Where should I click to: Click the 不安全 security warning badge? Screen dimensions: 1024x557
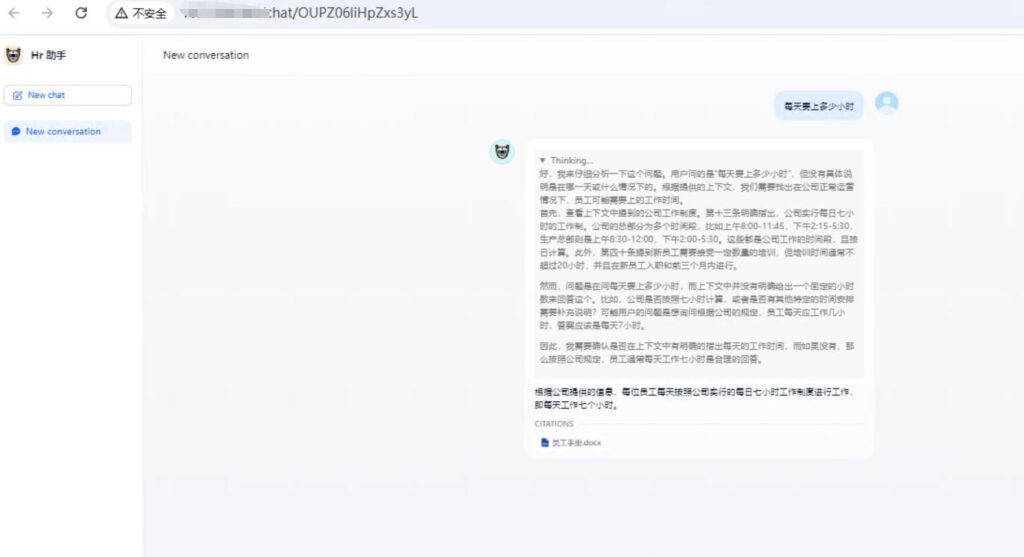[140, 13]
